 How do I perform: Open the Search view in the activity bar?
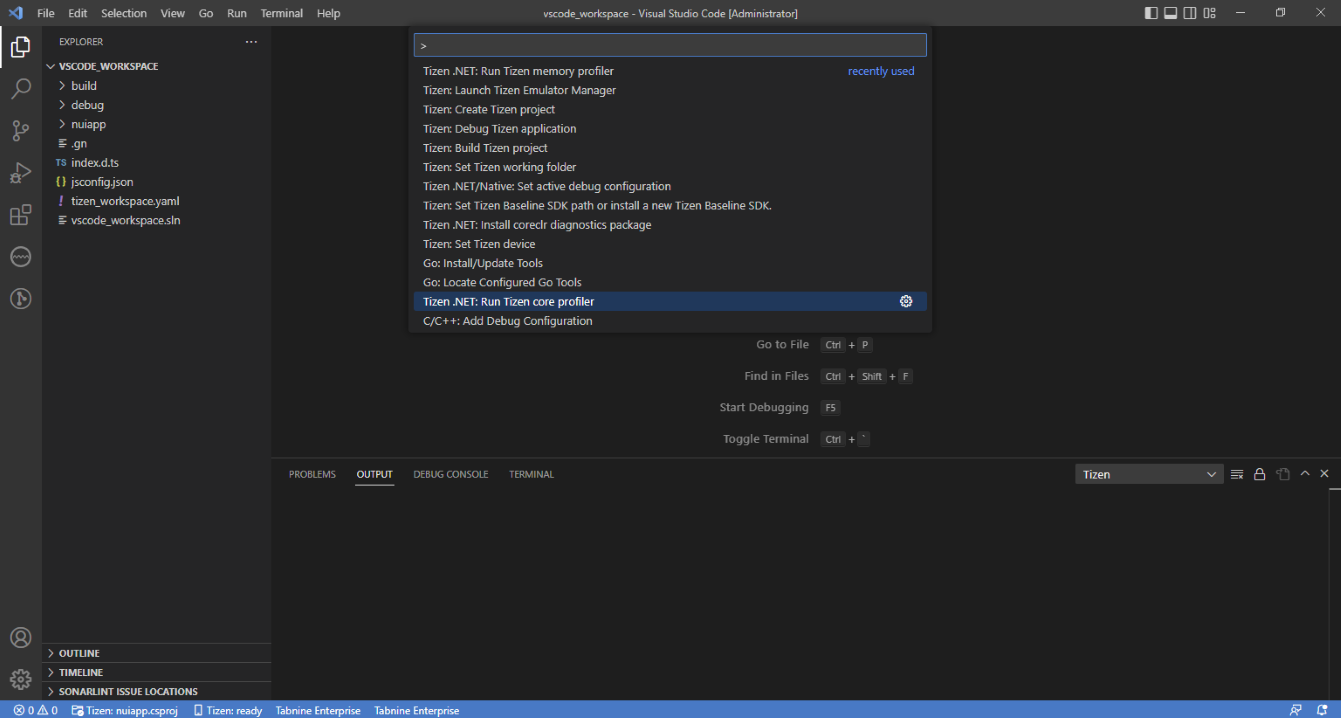pyautogui.click(x=21, y=88)
